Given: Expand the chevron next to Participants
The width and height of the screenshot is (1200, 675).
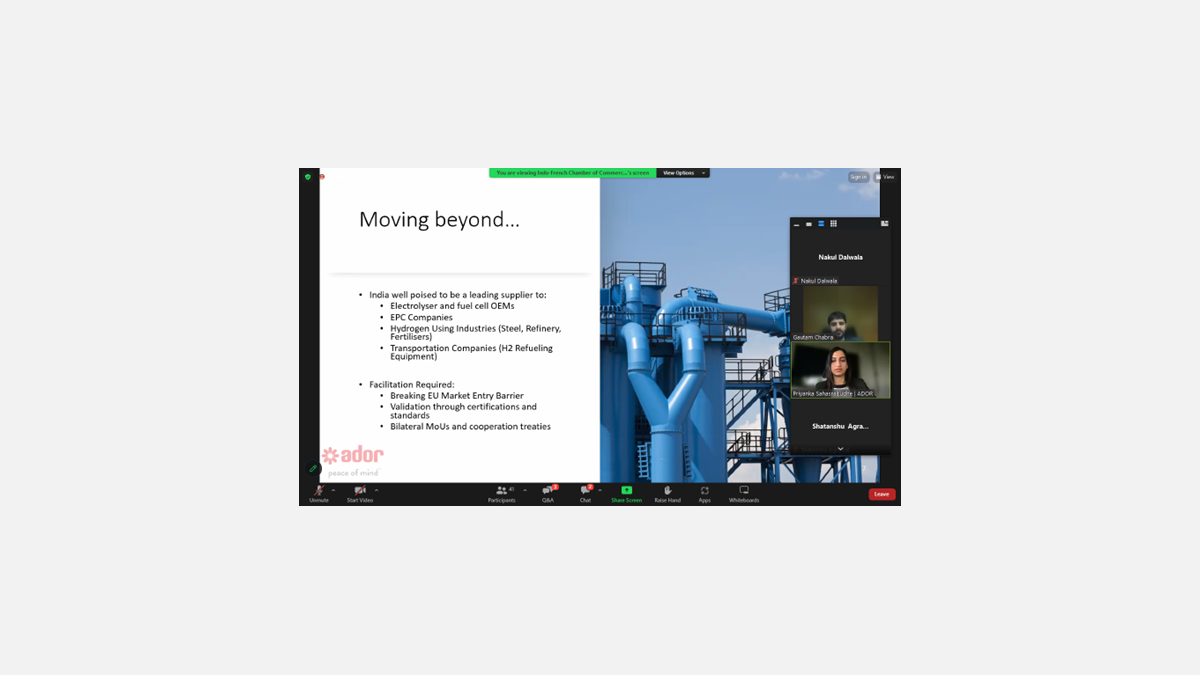Looking at the screenshot, I should 525,490.
